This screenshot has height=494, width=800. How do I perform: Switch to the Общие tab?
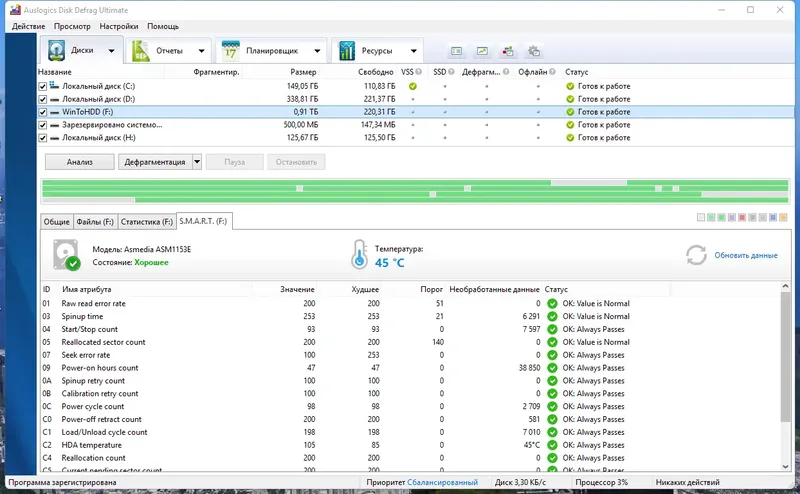[56, 221]
